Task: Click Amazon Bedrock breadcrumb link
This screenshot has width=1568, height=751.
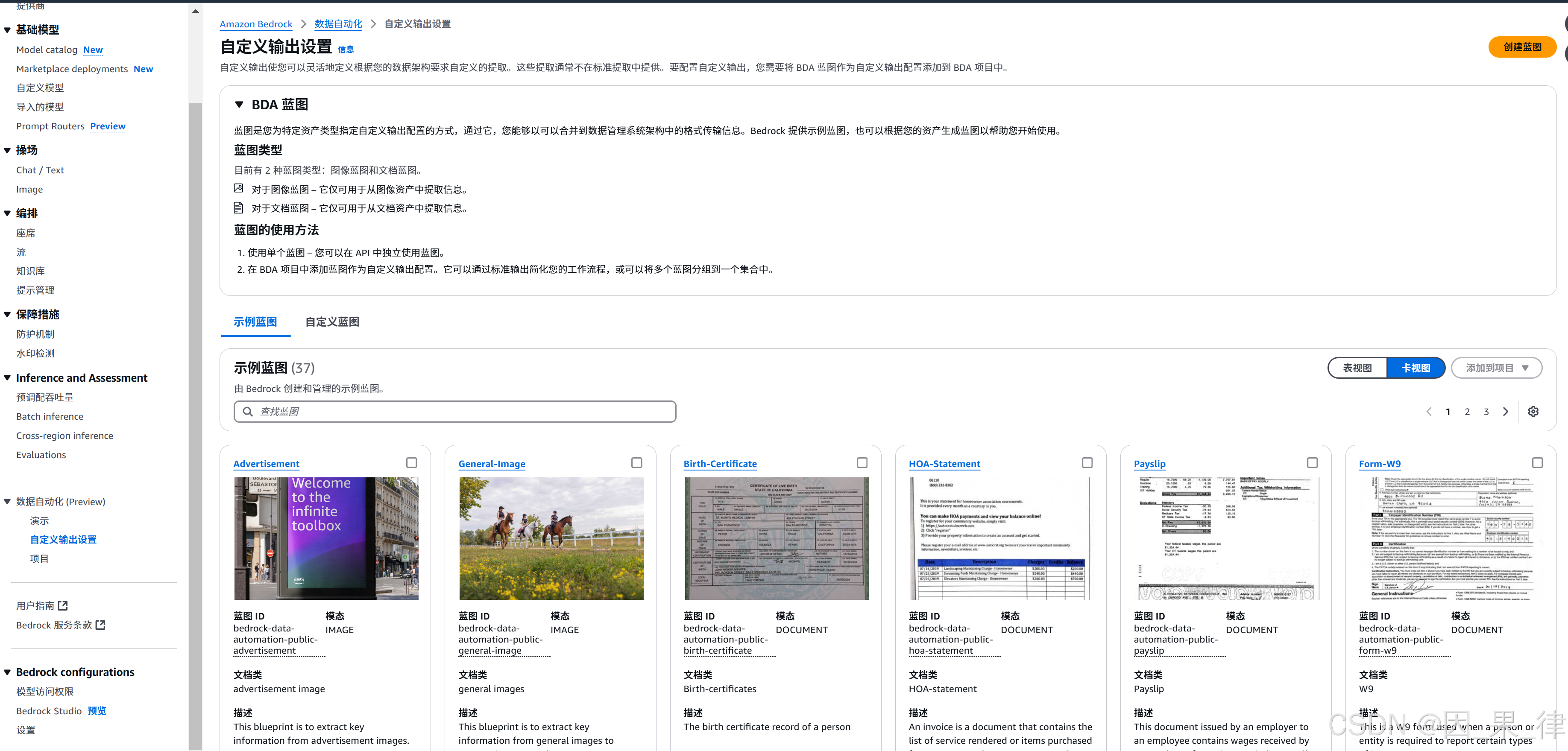Action: tap(256, 24)
